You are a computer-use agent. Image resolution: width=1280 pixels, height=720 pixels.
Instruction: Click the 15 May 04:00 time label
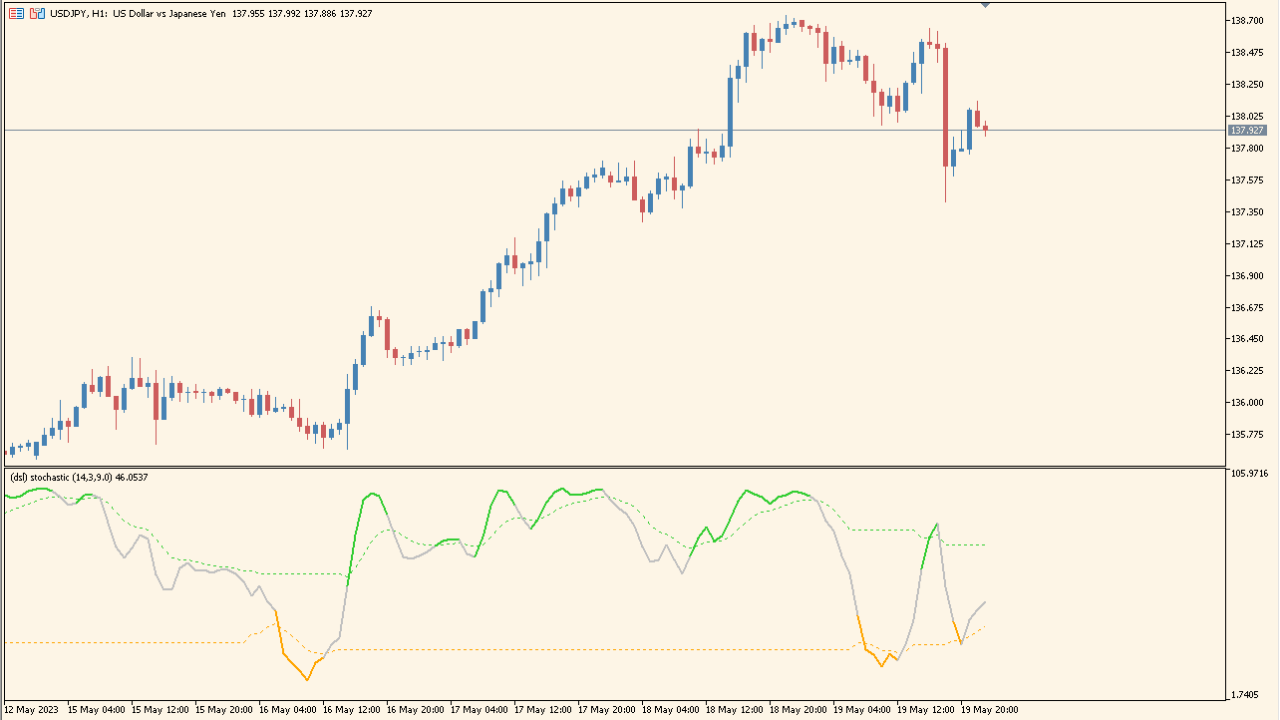(x=95, y=710)
